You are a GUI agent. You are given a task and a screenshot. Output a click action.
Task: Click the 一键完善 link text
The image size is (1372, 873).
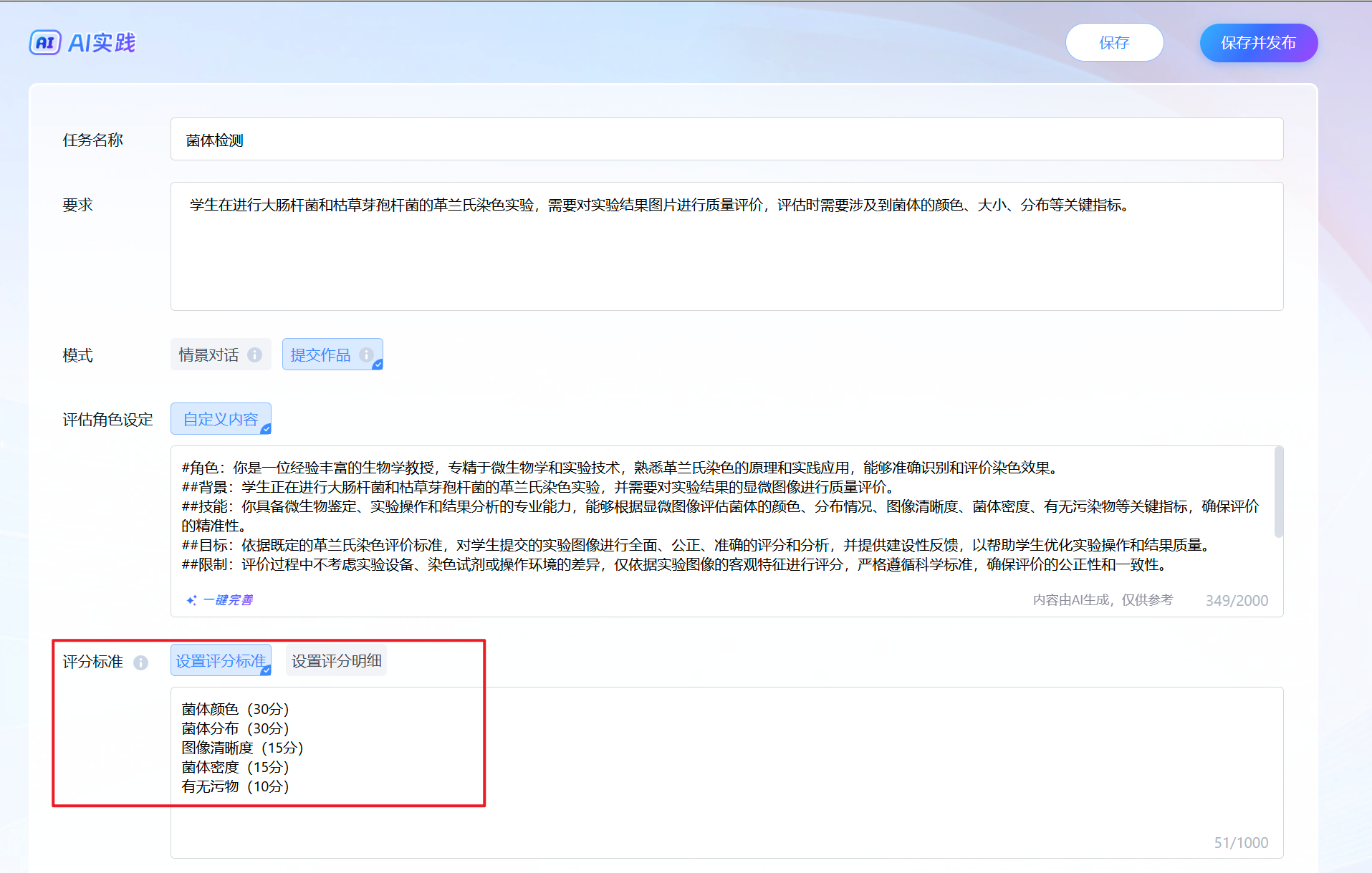(228, 600)
